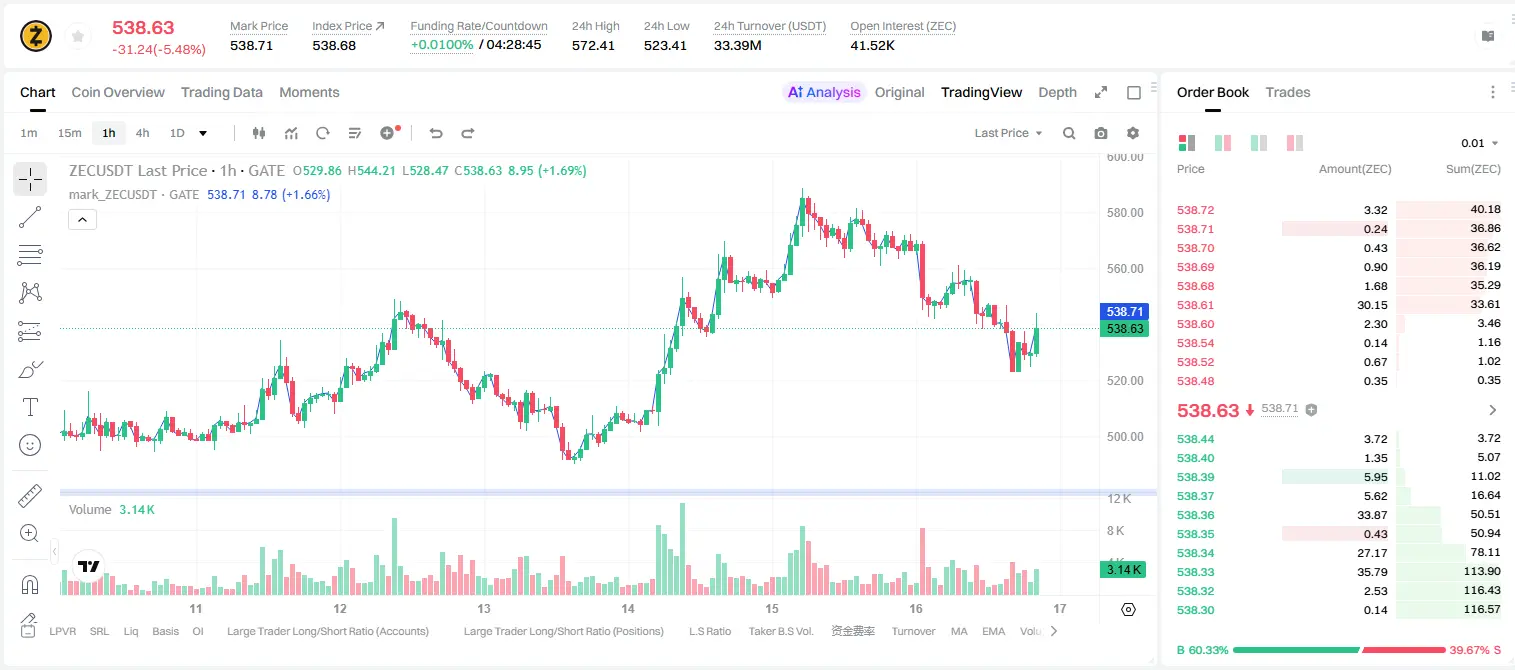The height and width of the screenshot is (670, 1515).
Task: Show only sell orders in order book
Action: (1295, 143)
